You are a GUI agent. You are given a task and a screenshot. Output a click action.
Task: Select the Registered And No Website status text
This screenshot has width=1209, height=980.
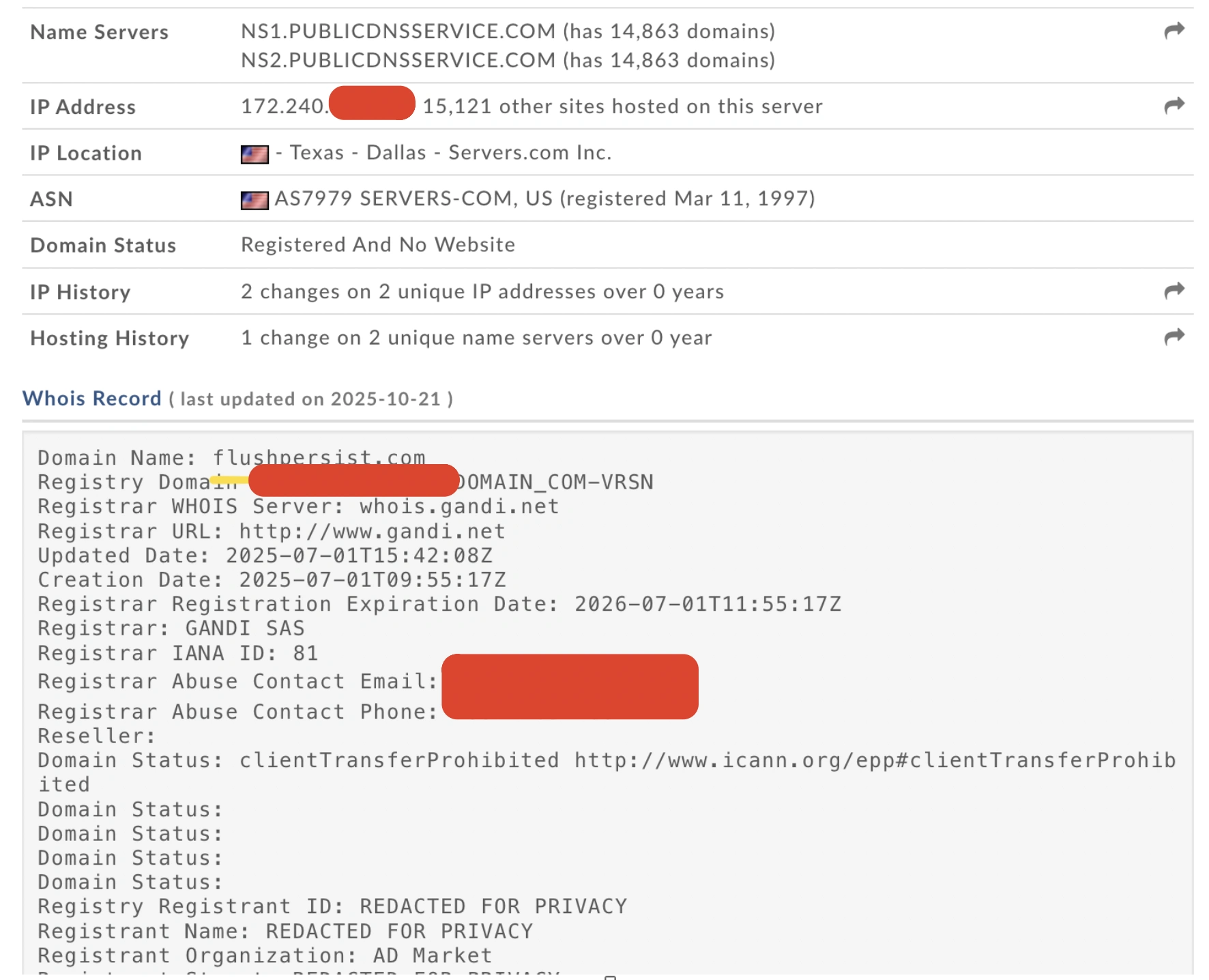click(x=377, y=244)
